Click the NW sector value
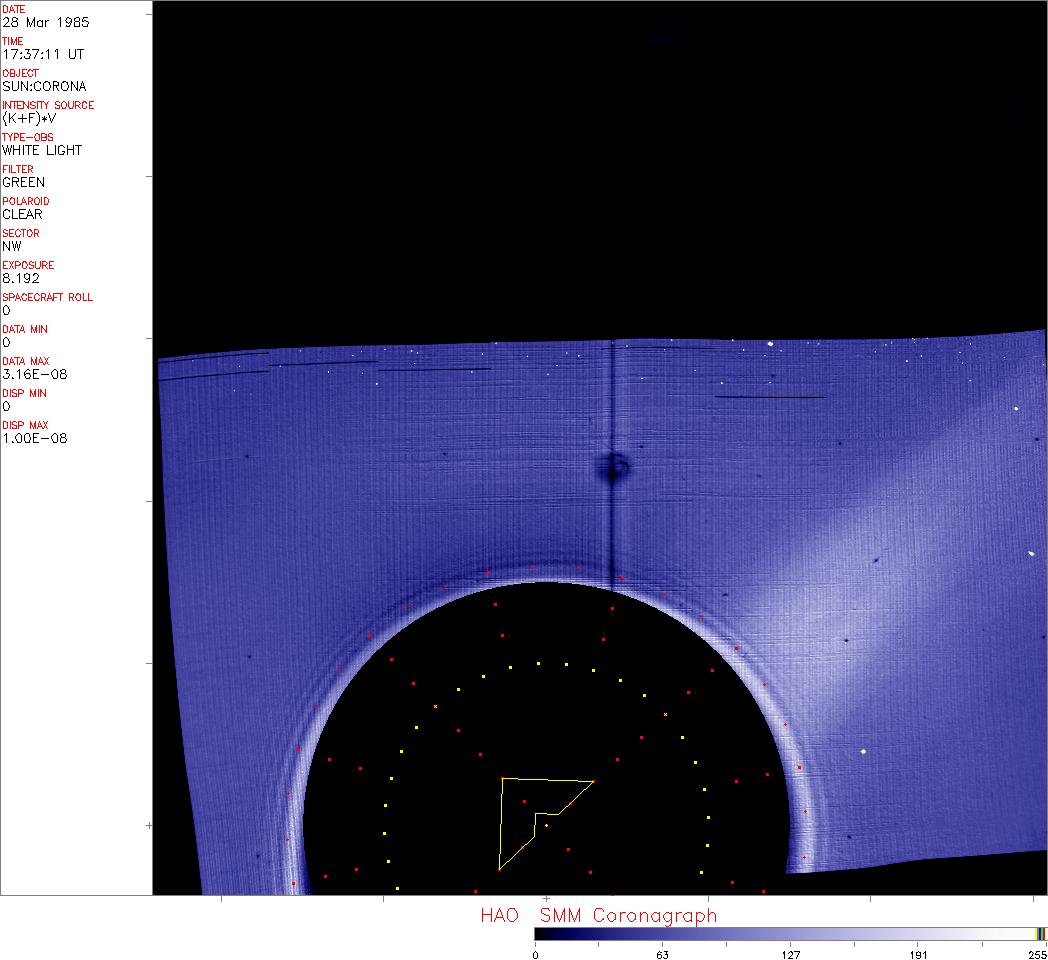 point(12,246)
